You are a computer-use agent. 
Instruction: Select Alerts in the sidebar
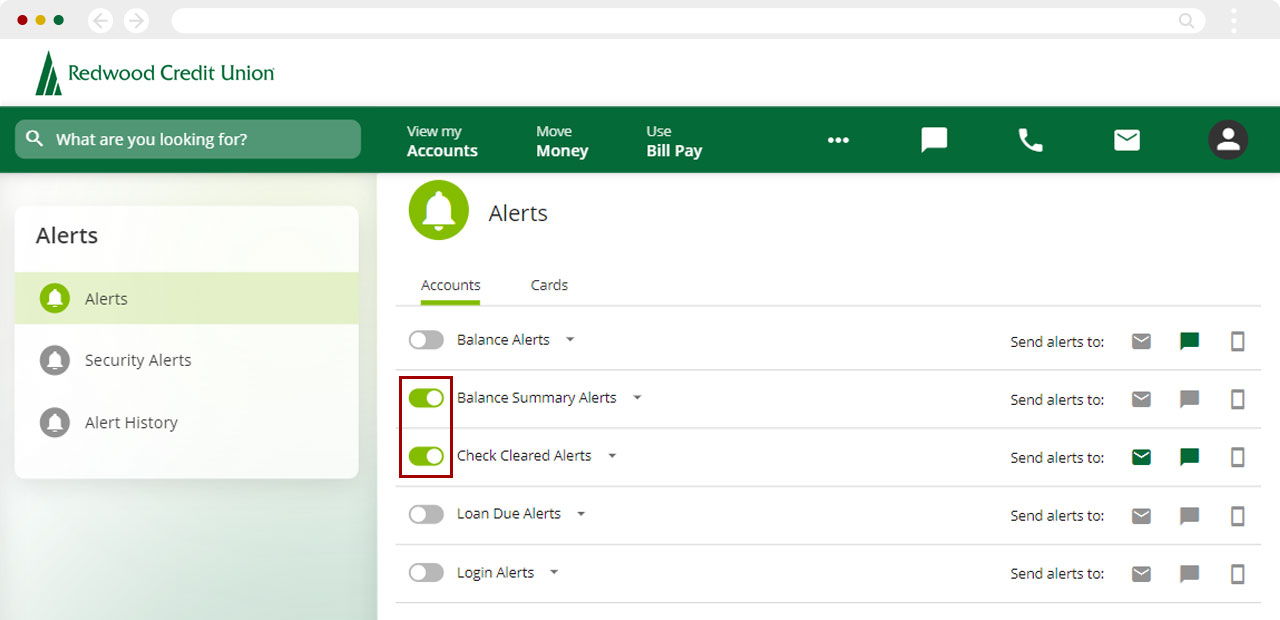pos(187,298)
